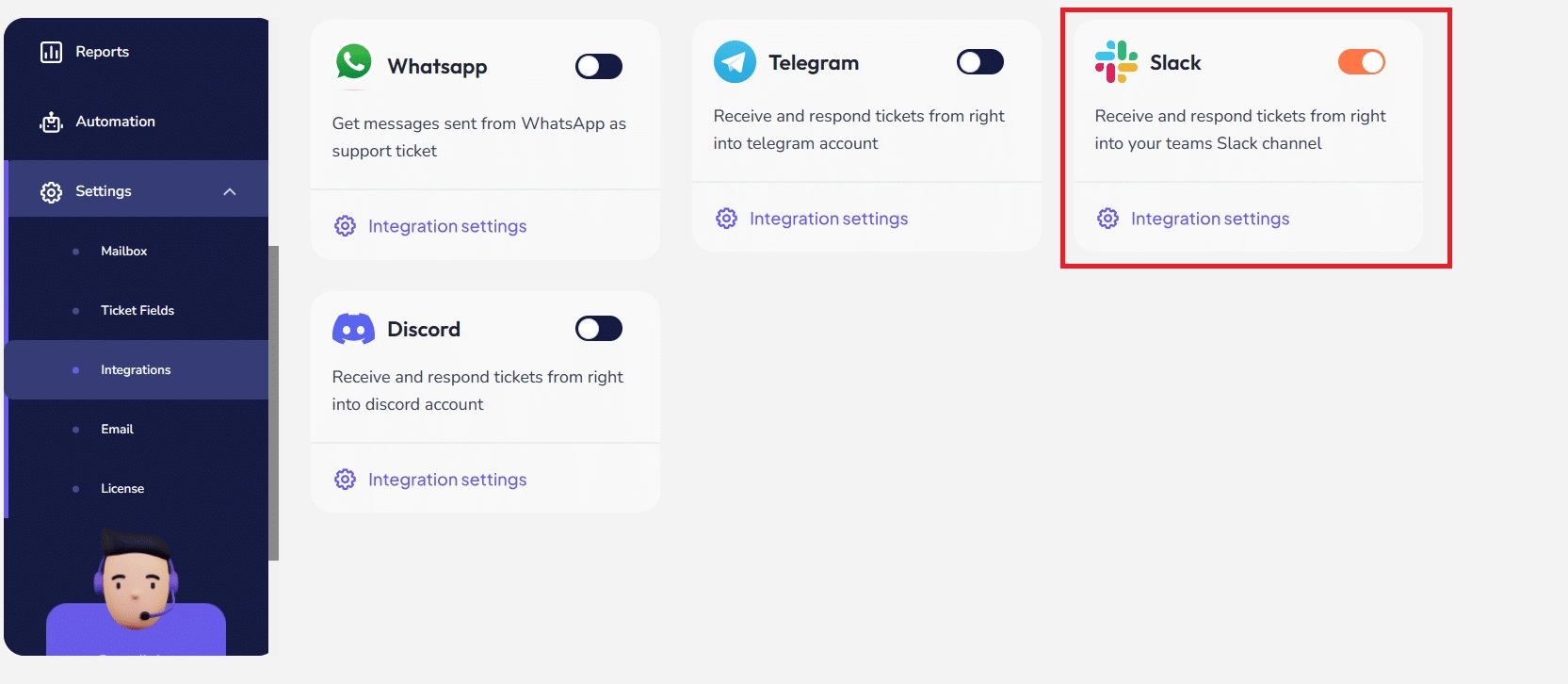Enable the Whatsapp integration toggle

pyautogui.click(x=599, y=66)
